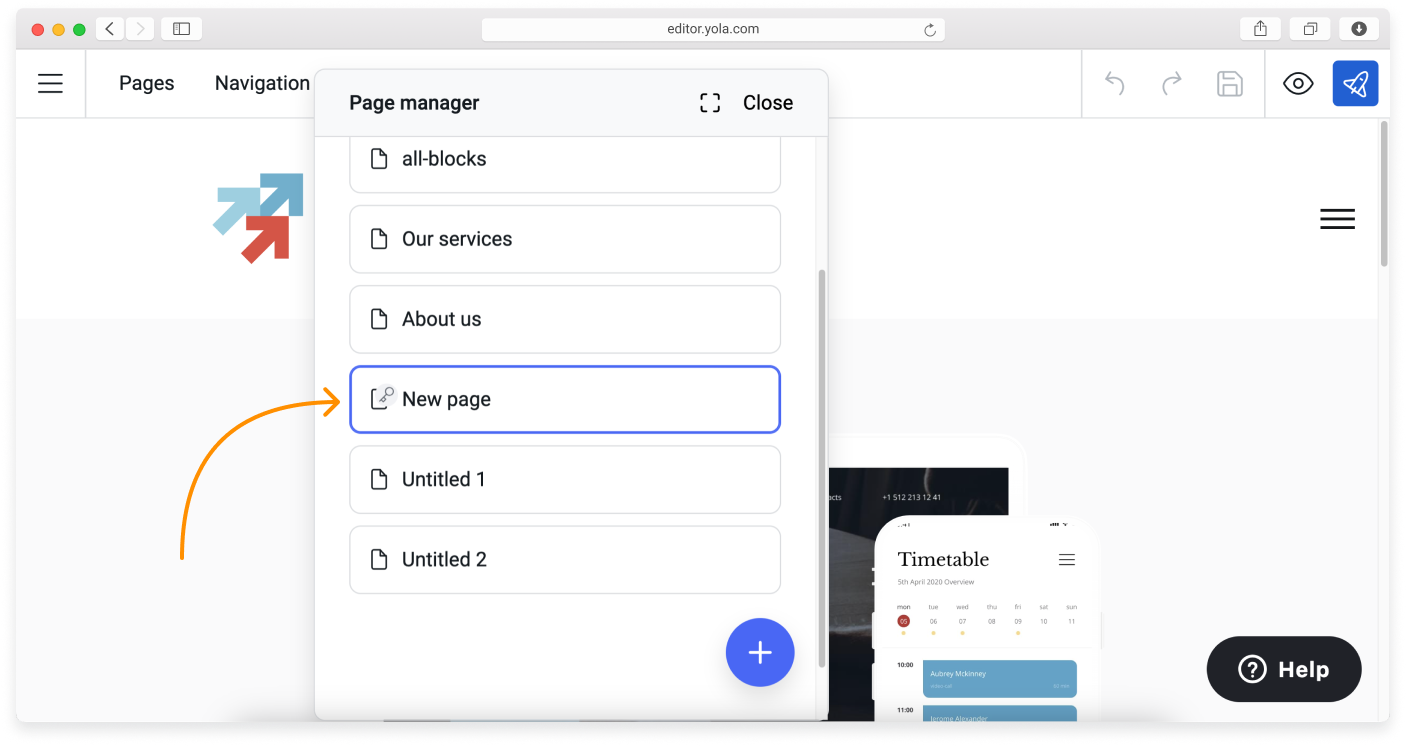Publish site with the rocket icon
The height and width of the screenshot is (746, 1406).
[1355, 84]
